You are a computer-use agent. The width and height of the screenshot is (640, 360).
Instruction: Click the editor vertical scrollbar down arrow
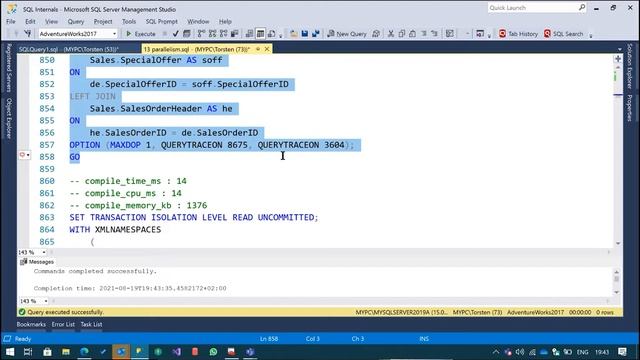coord(618,243)
